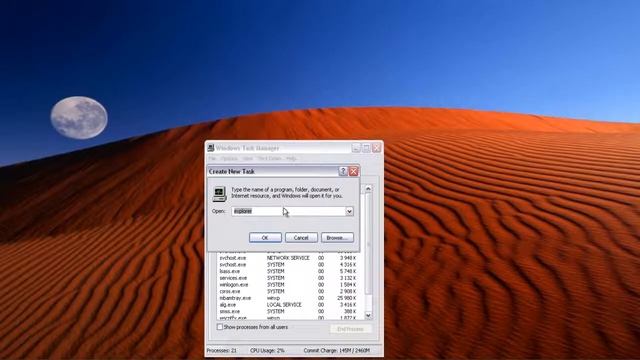Select smss.exe process row

(x=288, y=311)
